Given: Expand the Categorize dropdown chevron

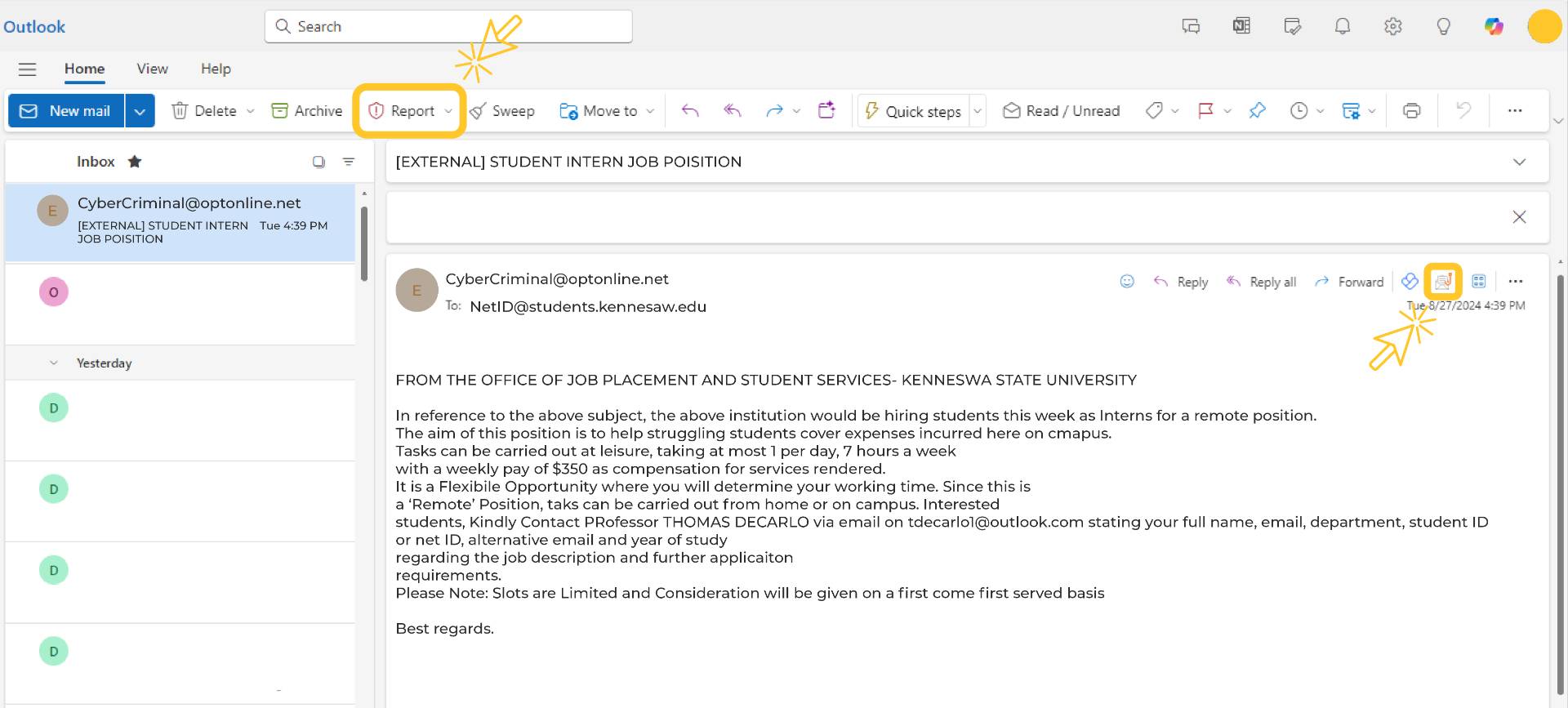Looking at the screenshot, I should point(1174,111).
